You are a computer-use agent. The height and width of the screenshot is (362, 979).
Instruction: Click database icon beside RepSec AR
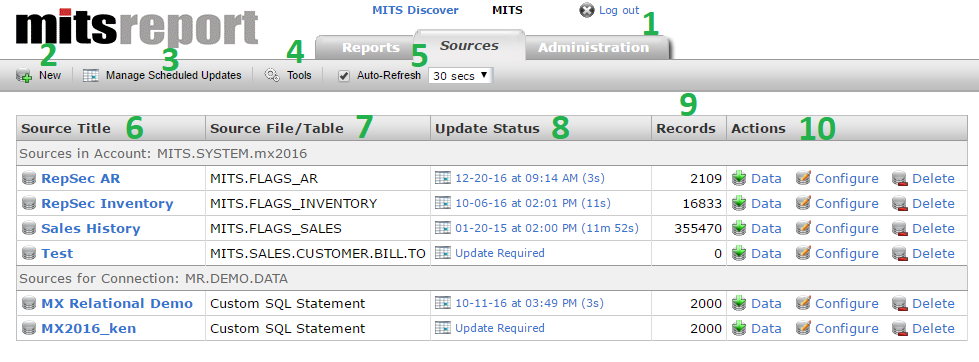(x=28, y=179)
